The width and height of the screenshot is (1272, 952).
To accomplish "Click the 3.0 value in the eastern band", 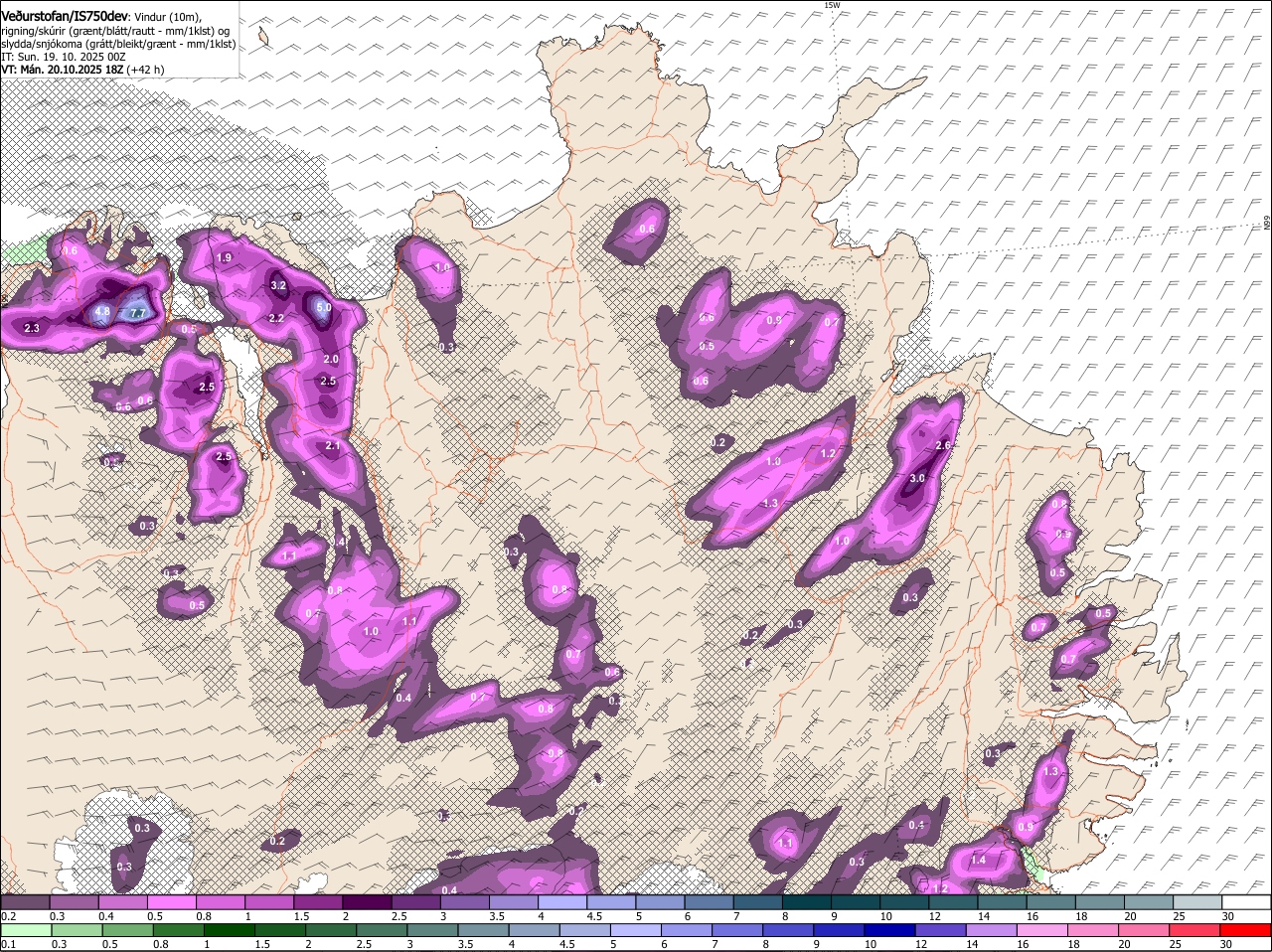I will (x=917, y=478).
